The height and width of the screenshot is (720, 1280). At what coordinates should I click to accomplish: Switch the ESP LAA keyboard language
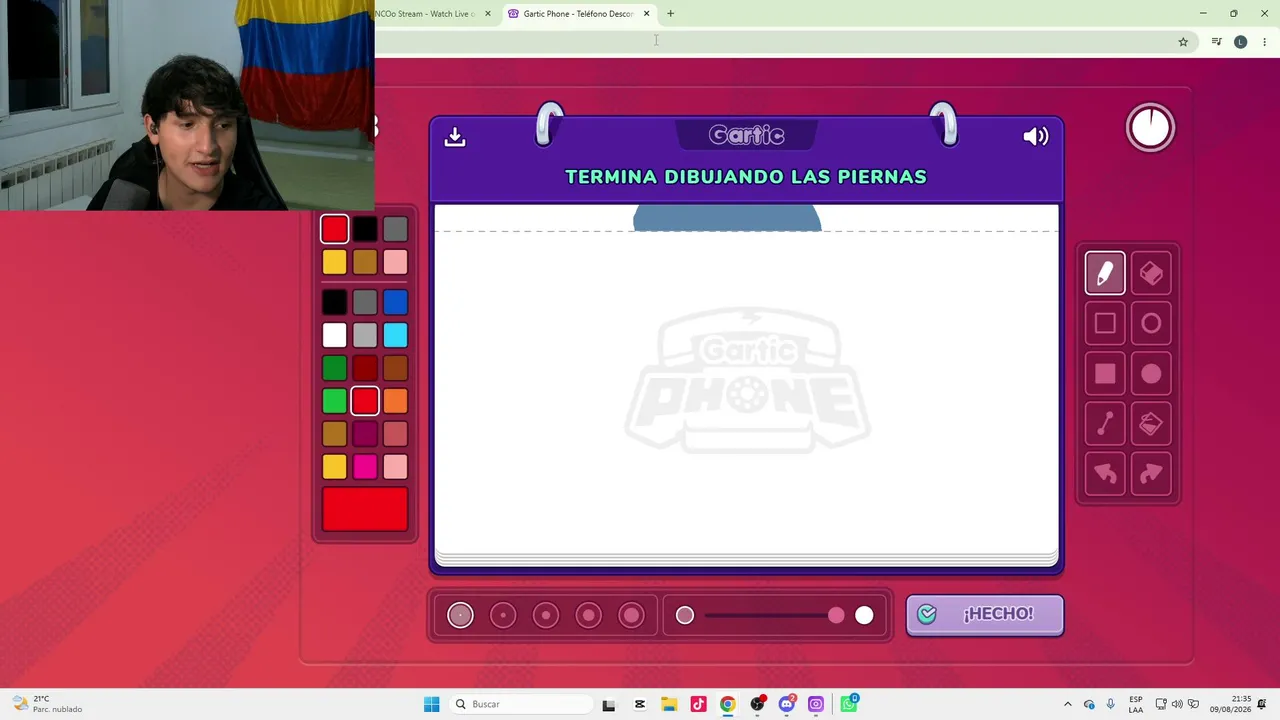coord(1136,704)
